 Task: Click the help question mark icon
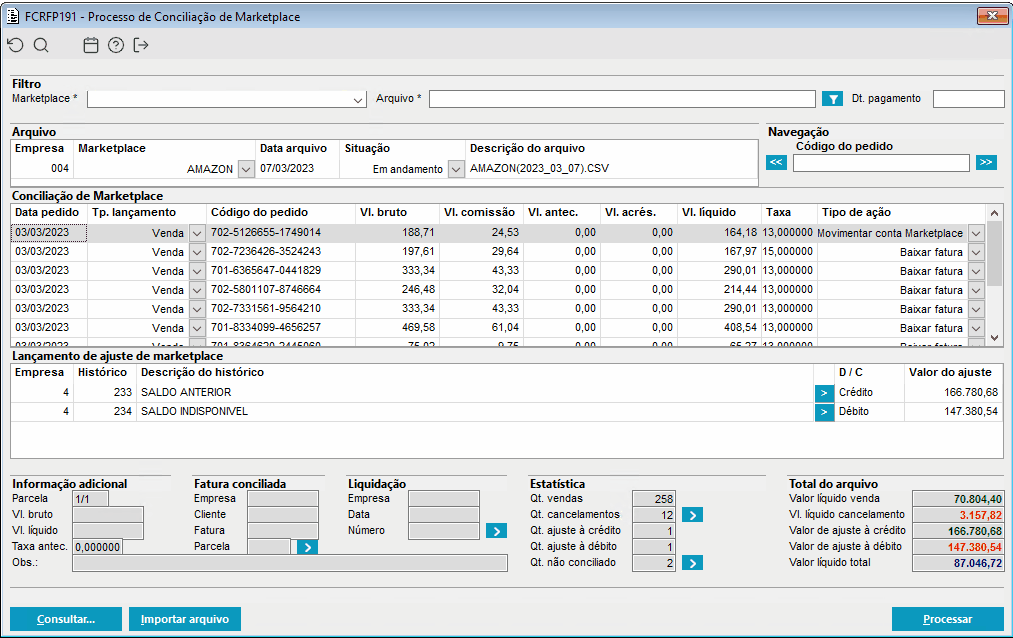(x=116, y=45)
